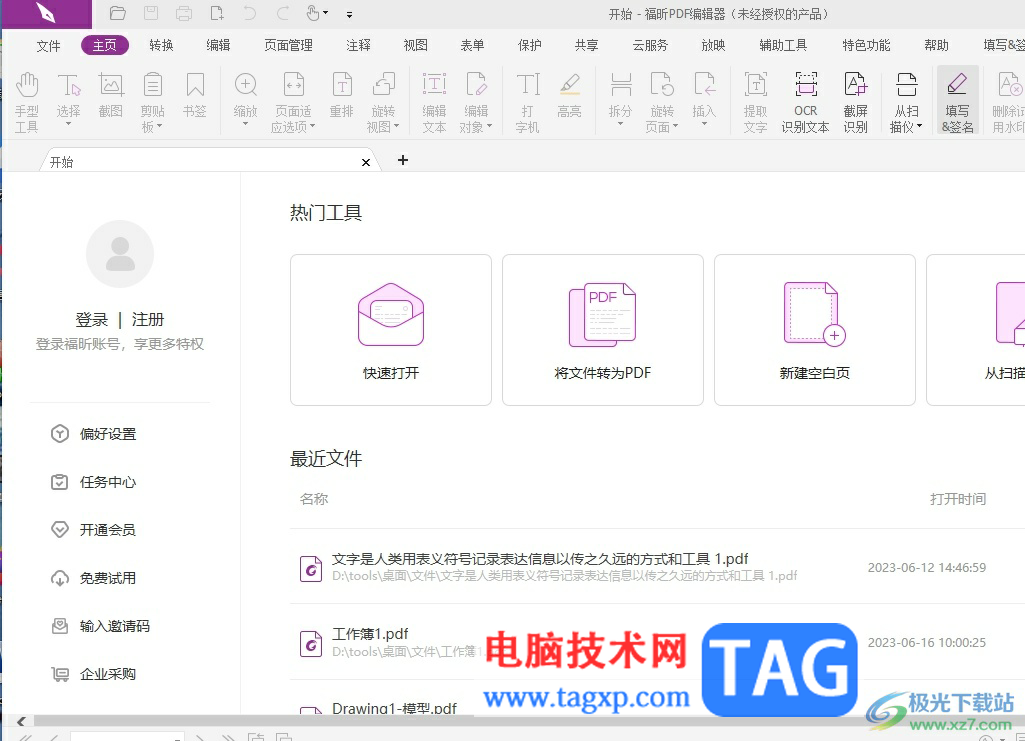Click New Blank Page (新建空白页) card
Viewport: 1025px width, 741px height.
(815, 330)
